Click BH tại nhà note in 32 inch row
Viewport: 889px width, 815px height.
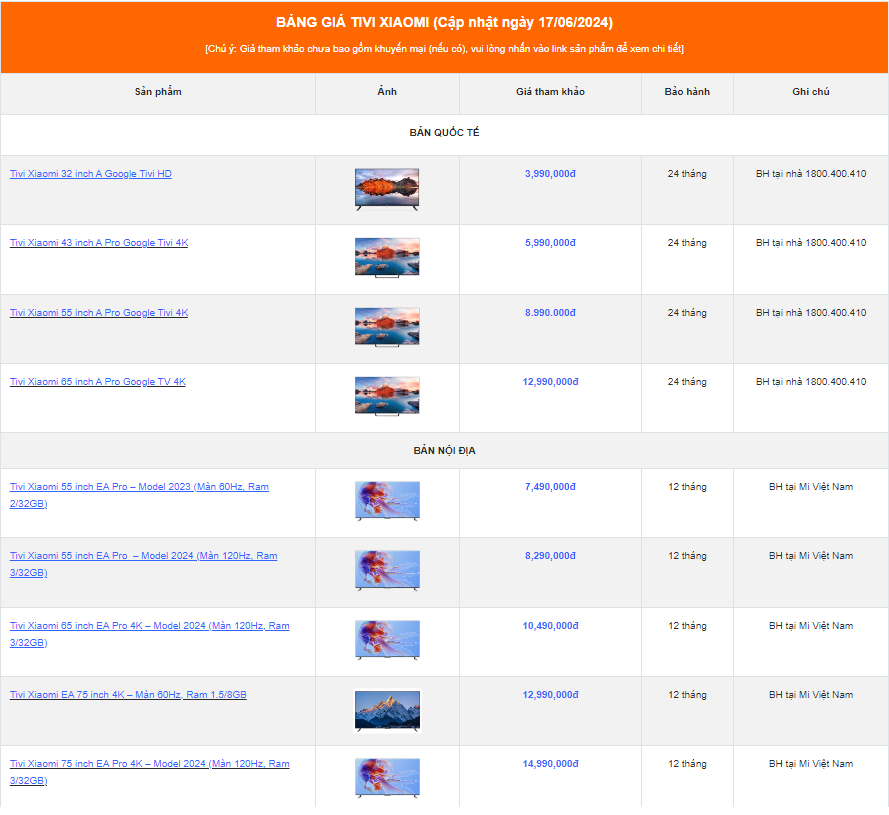pyautogui.click(x=811, y=174)
